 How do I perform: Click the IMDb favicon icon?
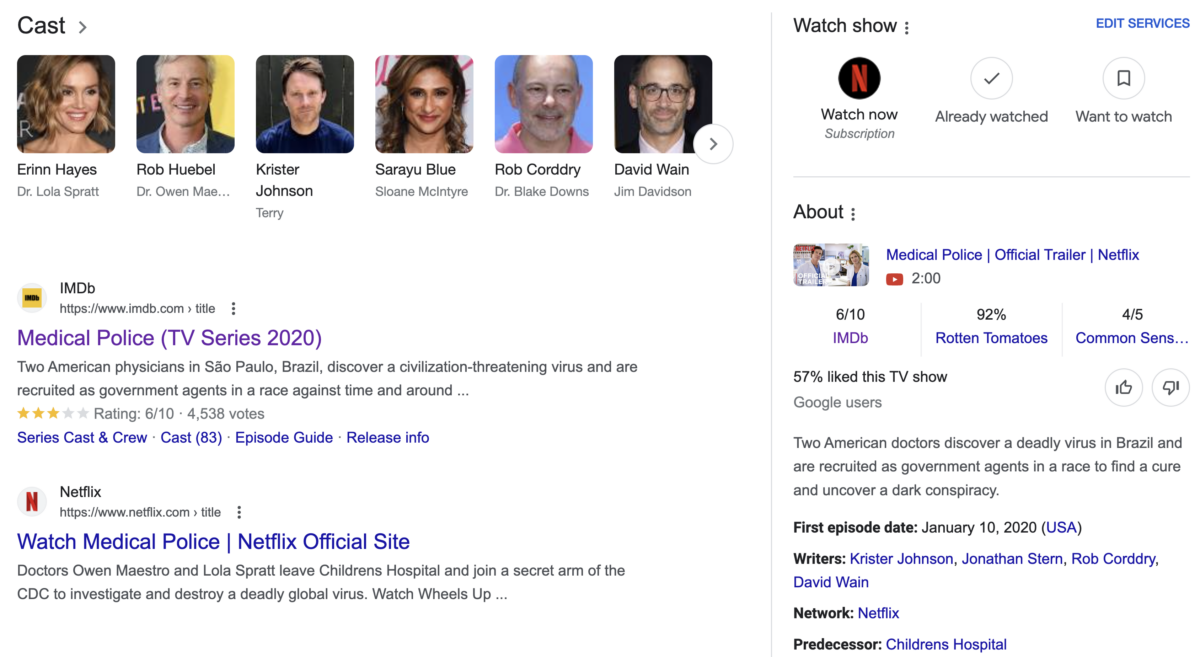click(x=32, y=298)
